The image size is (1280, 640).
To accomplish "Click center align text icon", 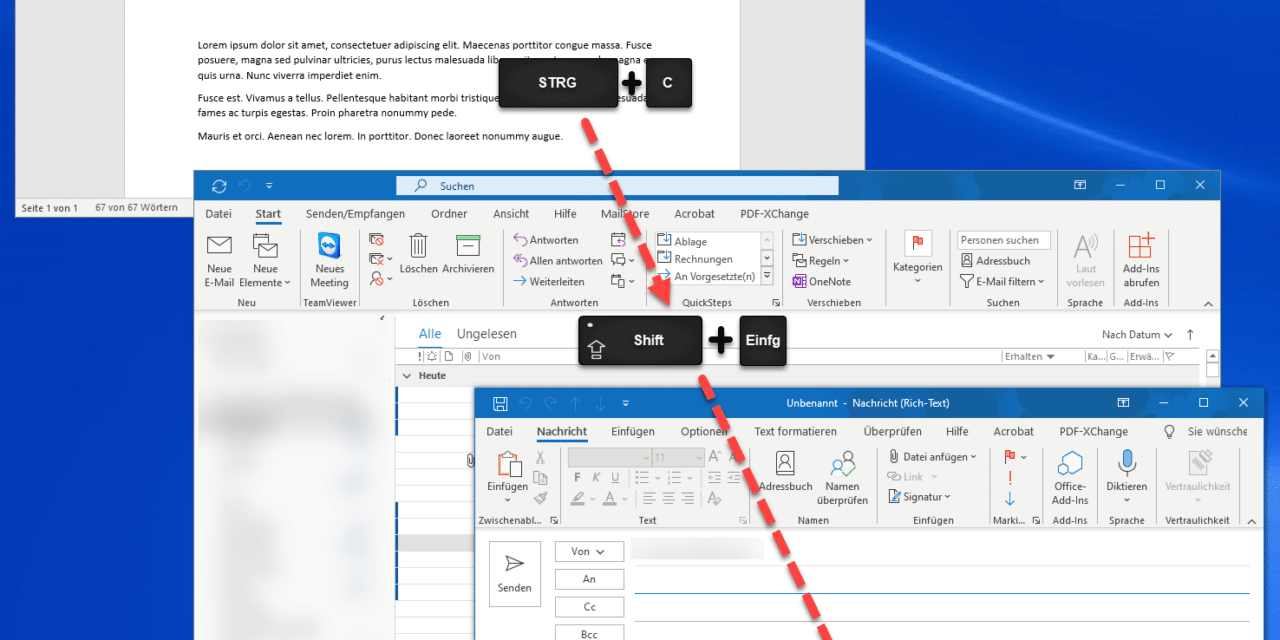I will point(670,498).
